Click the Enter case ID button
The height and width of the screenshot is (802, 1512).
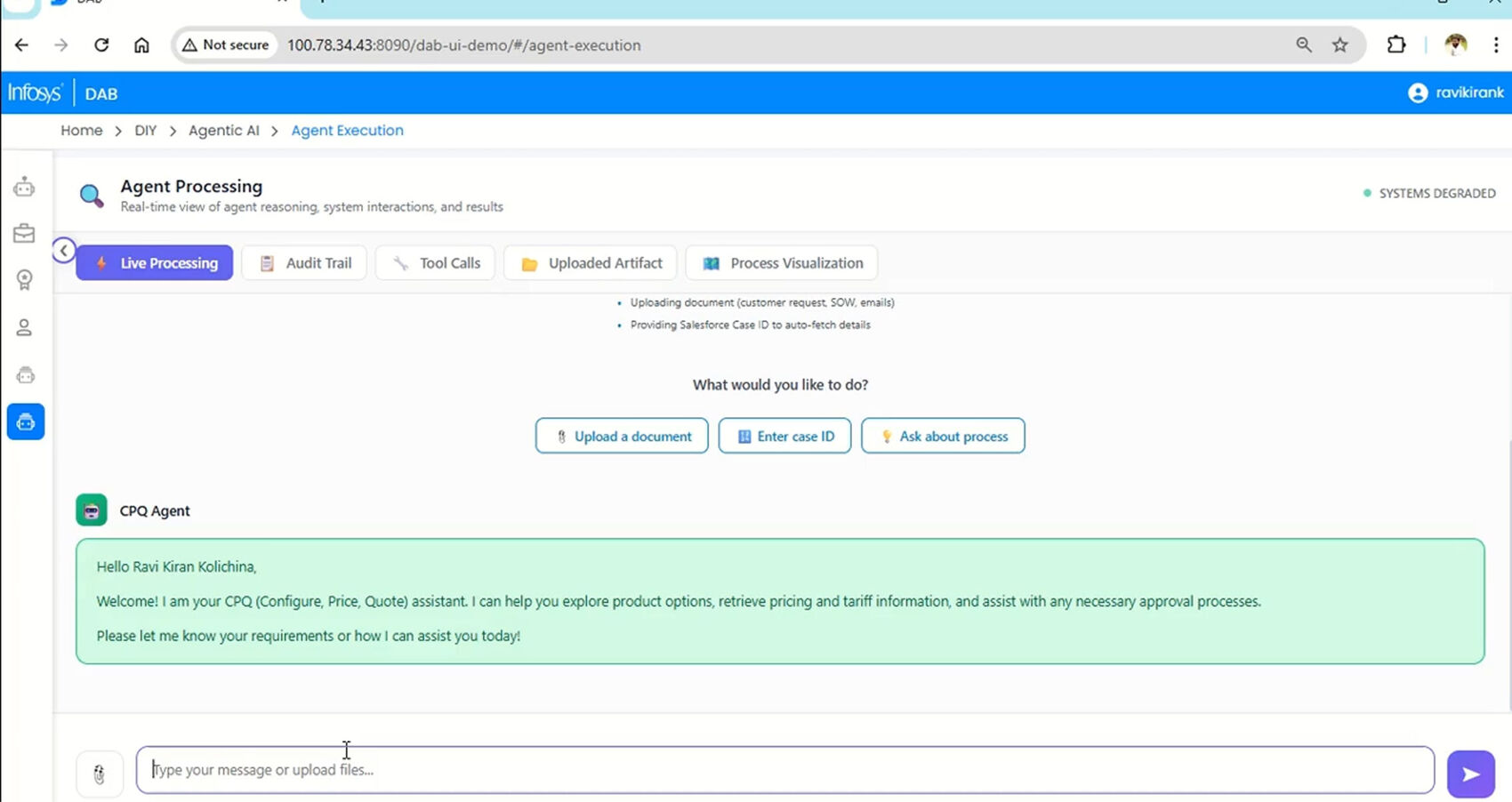coord(784,437)
